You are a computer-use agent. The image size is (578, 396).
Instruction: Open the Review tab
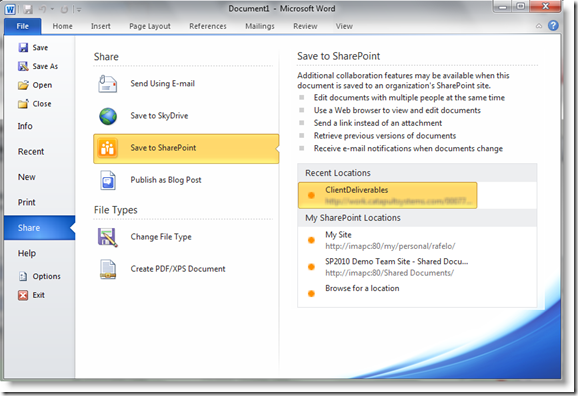coord(305,26)
